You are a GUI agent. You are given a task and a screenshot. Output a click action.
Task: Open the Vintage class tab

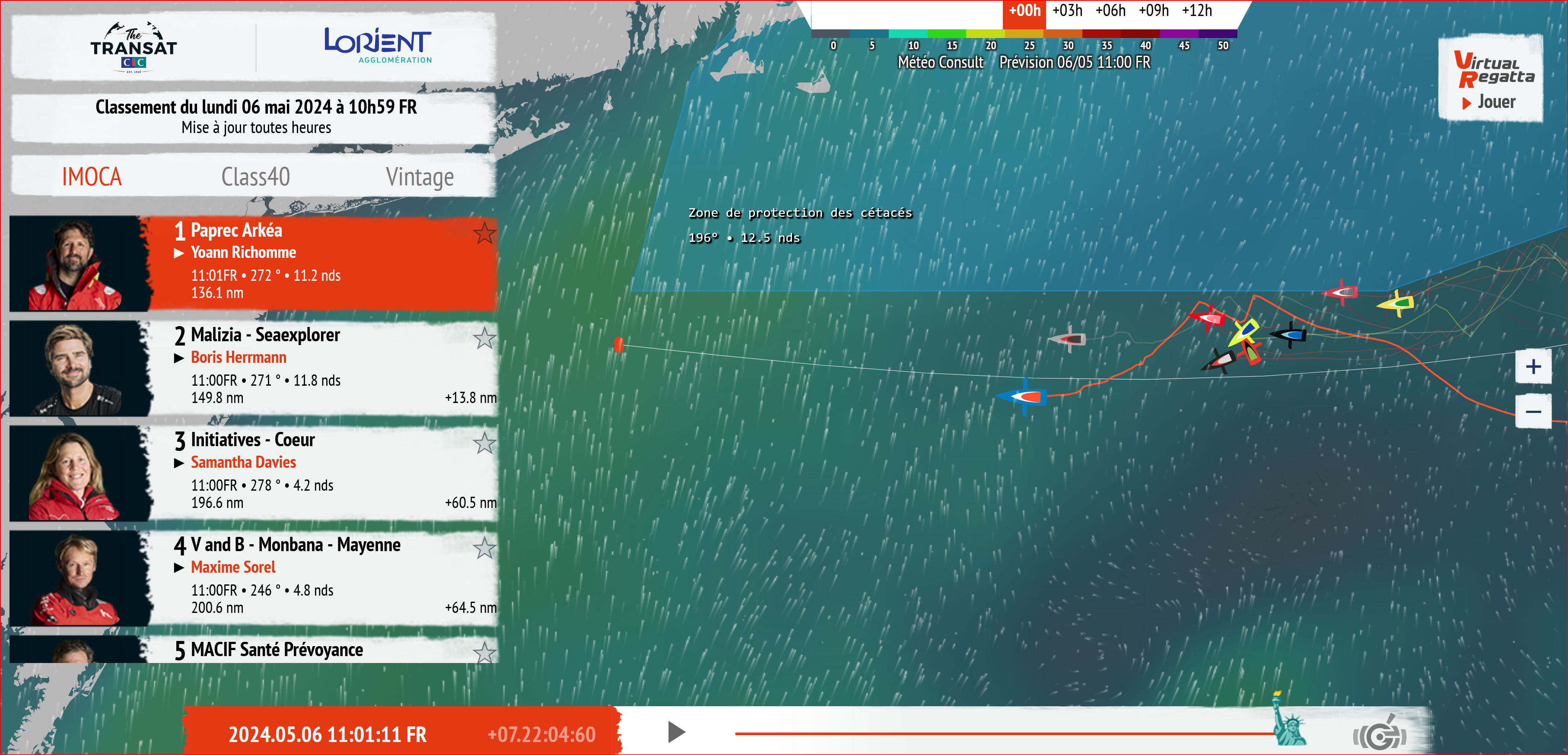pos(420,177)
